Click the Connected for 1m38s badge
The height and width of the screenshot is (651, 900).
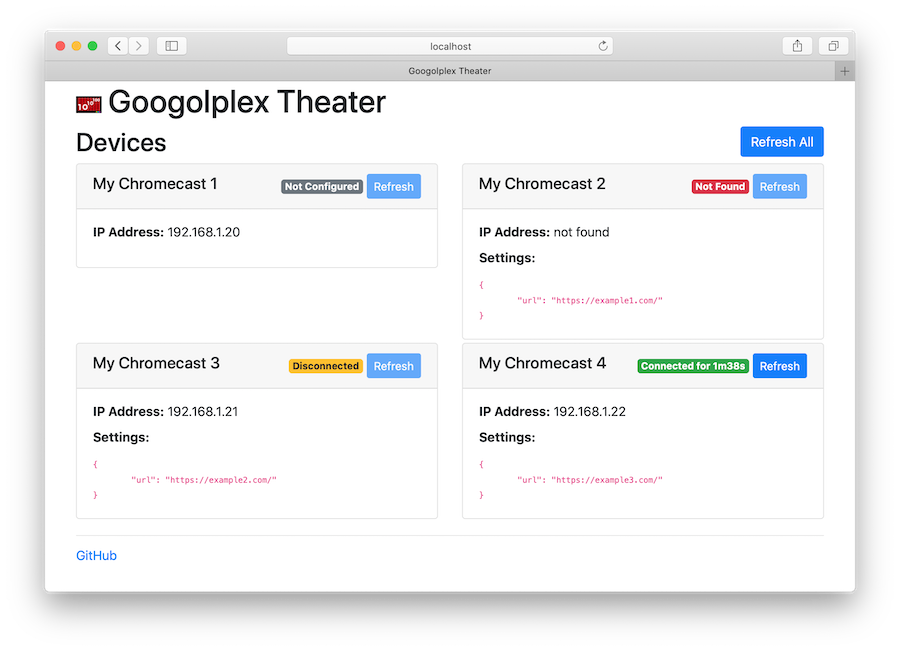693,366
